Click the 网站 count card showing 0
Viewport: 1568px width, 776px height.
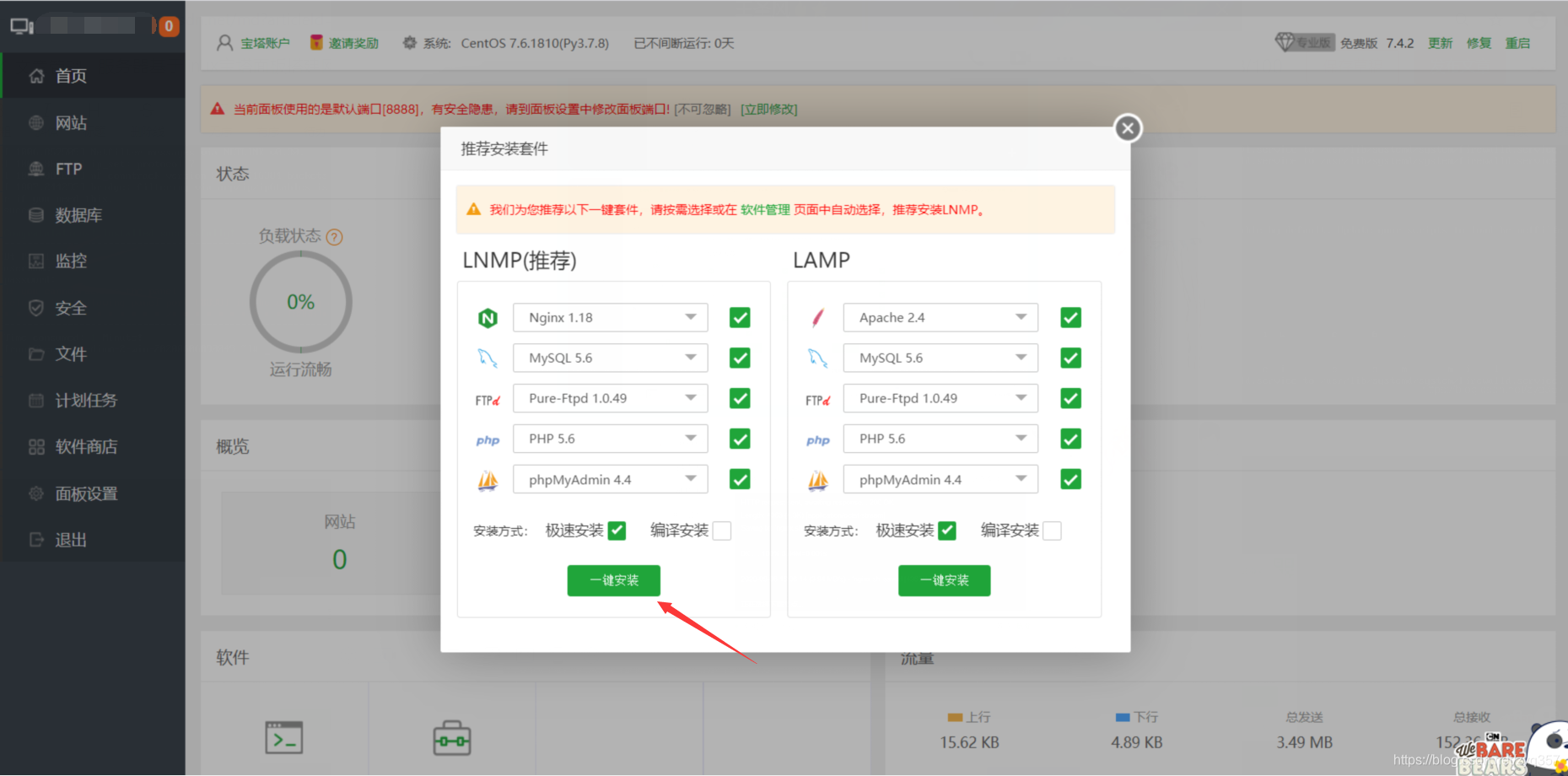(x=339, y=544)
